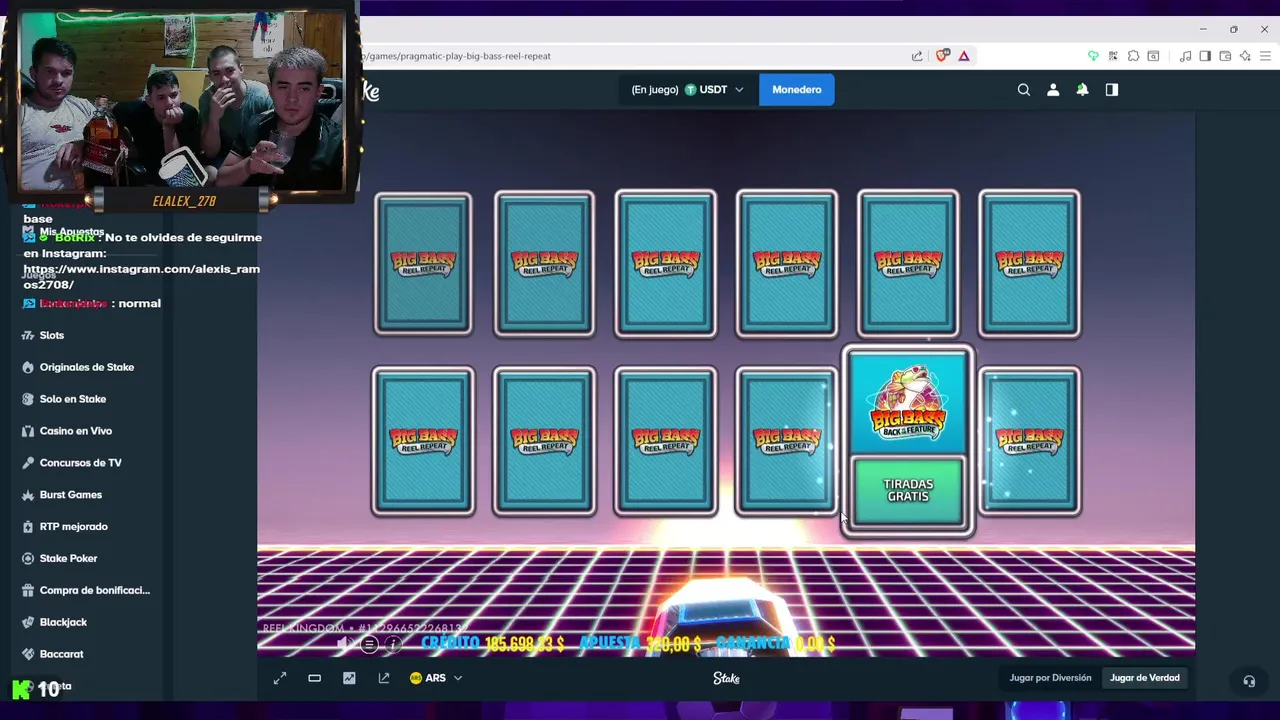Toggle the Stake right side panel icon
Viewport: 1280px width, 720px height.
(x=1111, y=90)
